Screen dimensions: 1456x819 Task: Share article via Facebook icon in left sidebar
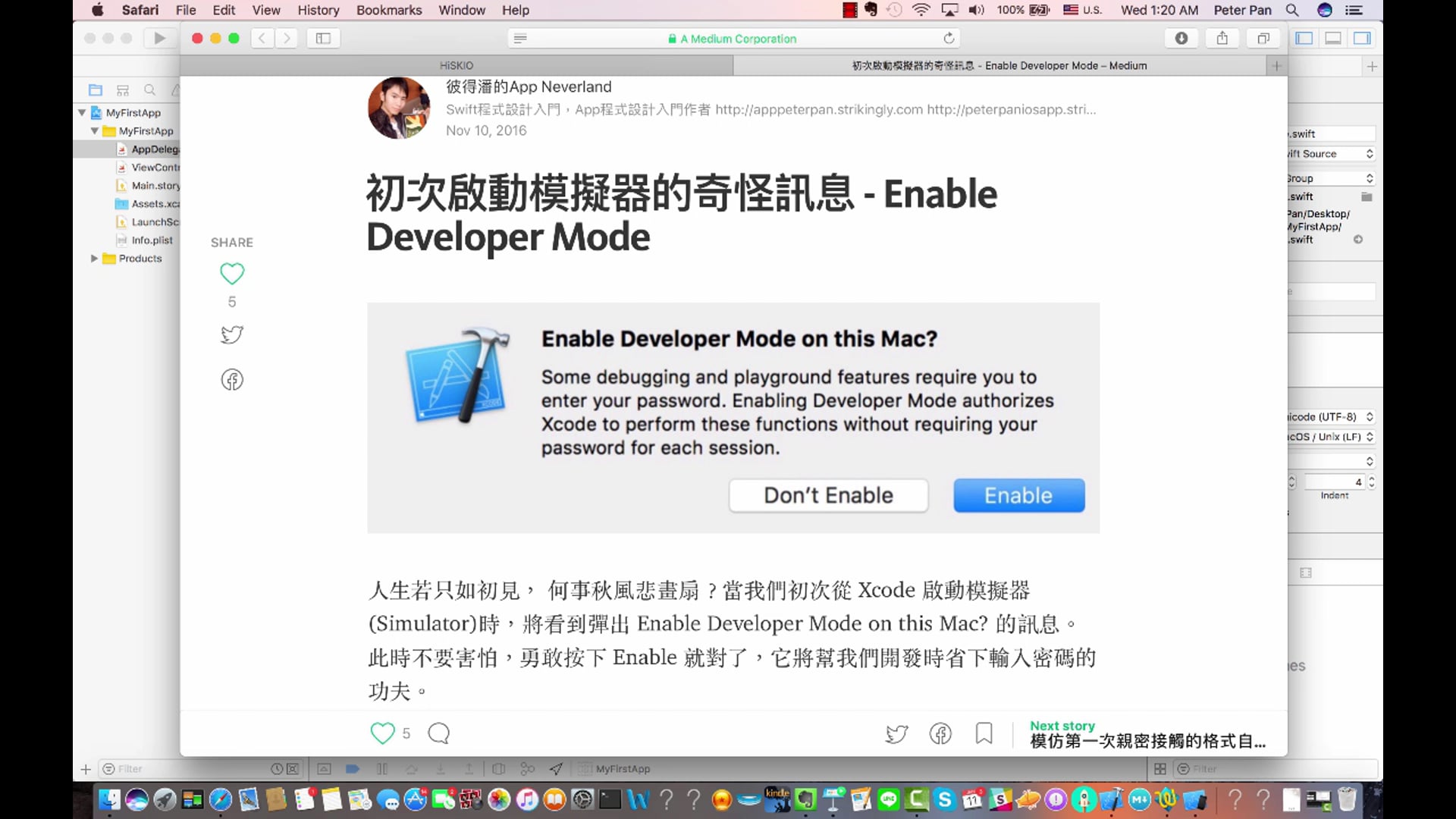tap(232, 380)
